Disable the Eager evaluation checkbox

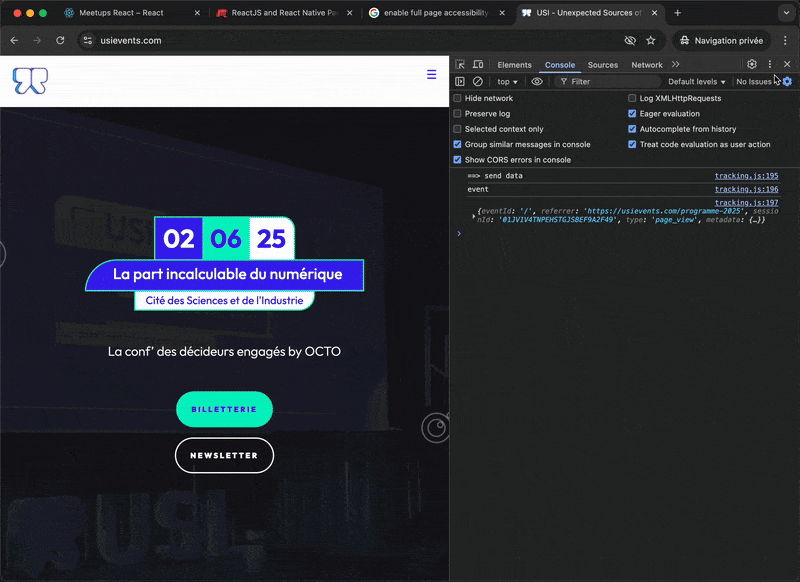[632, 113]
